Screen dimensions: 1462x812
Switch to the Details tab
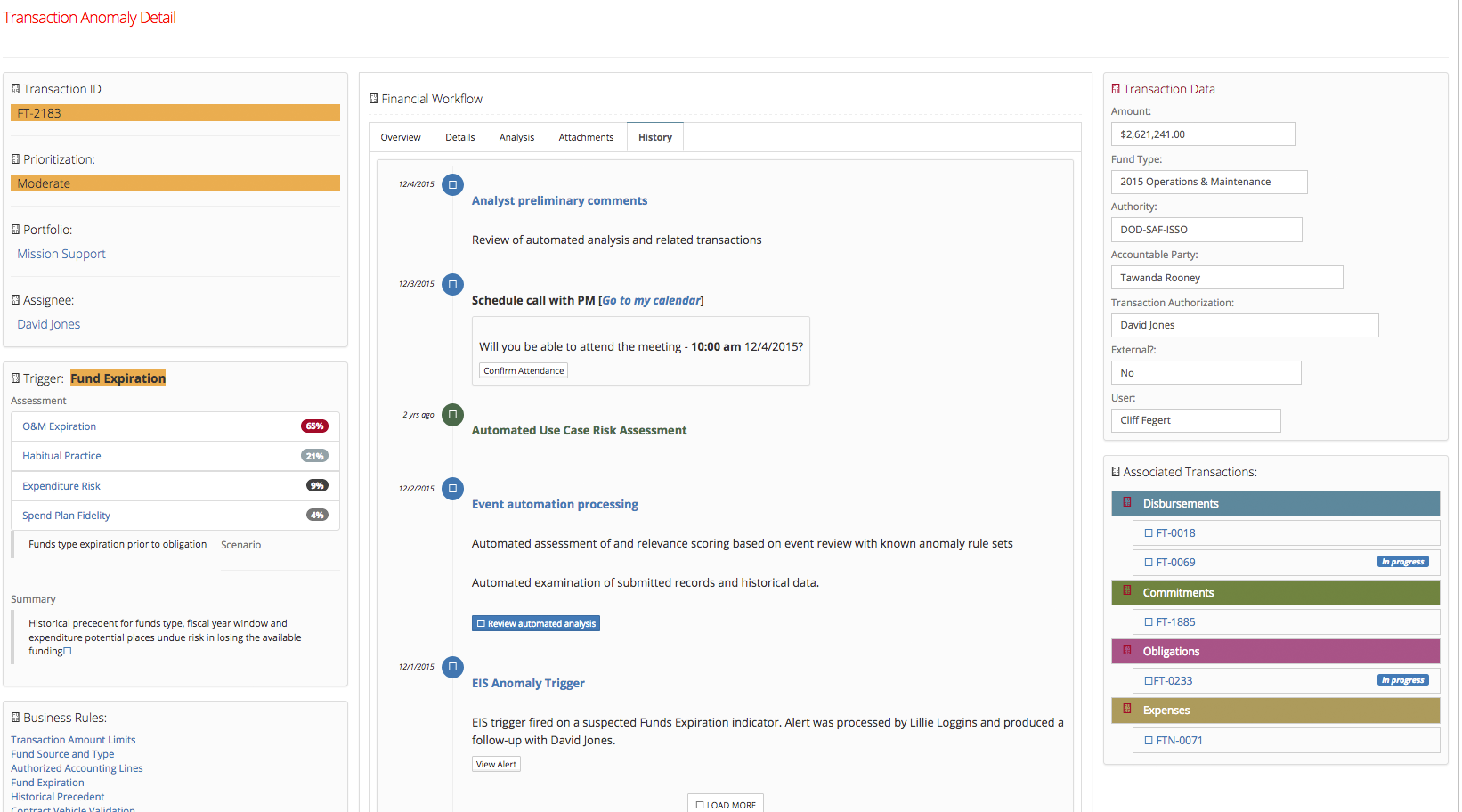460,137
